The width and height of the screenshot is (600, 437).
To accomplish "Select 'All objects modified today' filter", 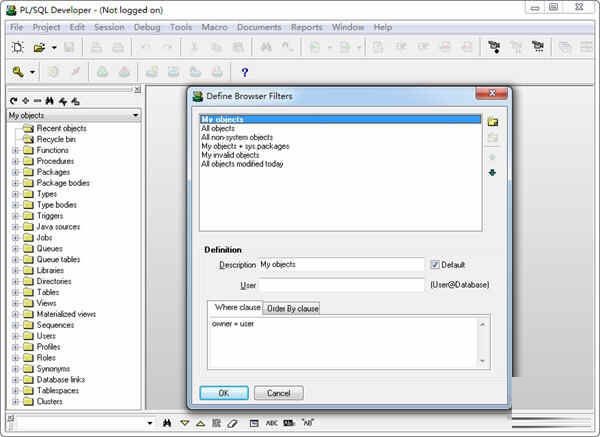I will (x=242, y=164).
